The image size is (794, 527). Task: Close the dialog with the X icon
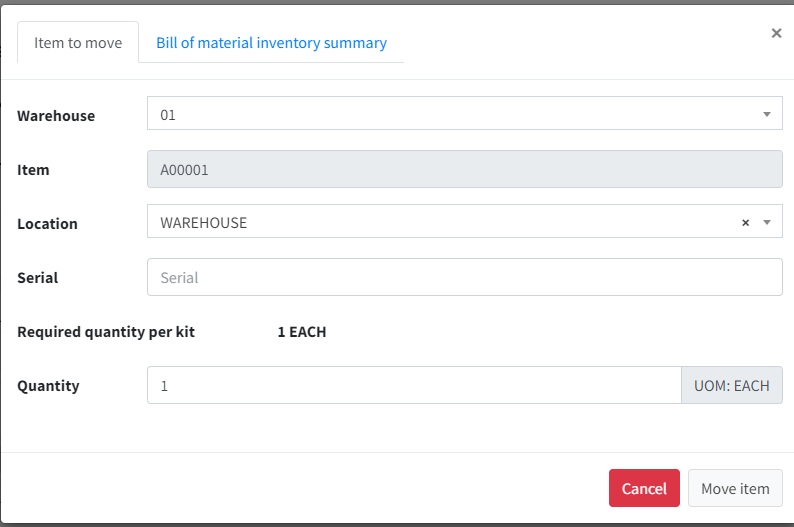(x=776, y=33)
